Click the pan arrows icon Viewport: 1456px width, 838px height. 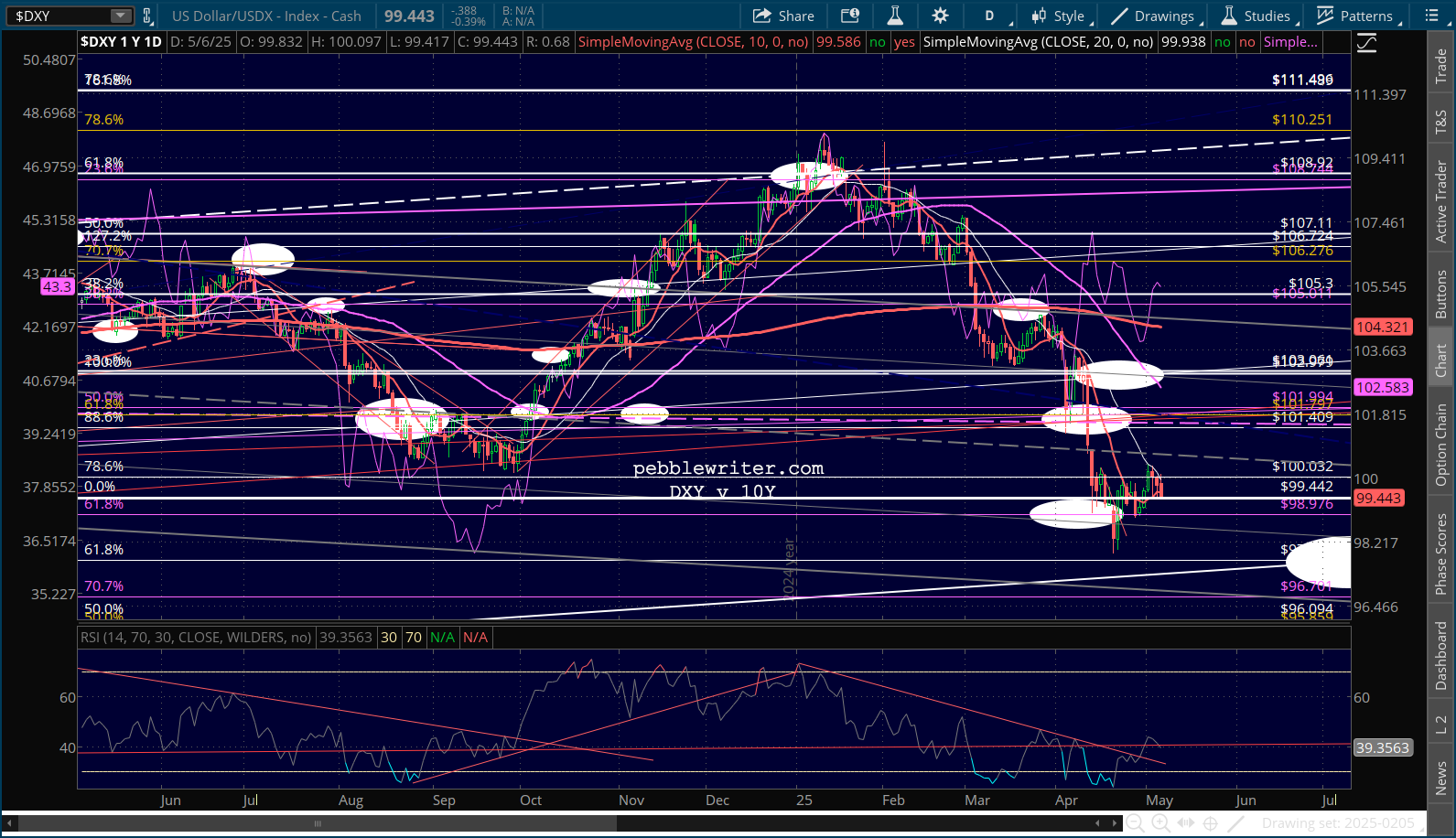coord(1185,823)
